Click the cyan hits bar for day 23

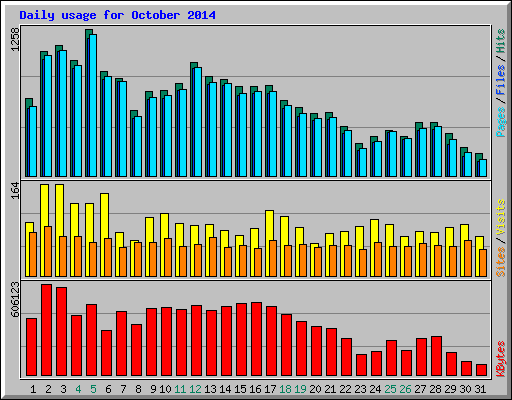coord(363,163)
